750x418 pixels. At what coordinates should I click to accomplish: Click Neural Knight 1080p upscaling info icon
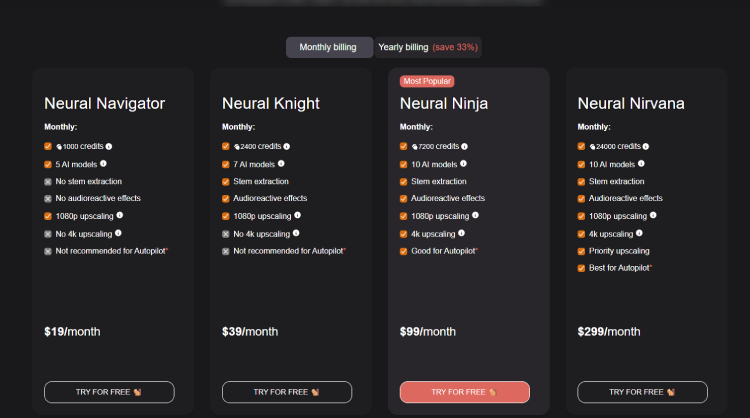pos(298,215)
